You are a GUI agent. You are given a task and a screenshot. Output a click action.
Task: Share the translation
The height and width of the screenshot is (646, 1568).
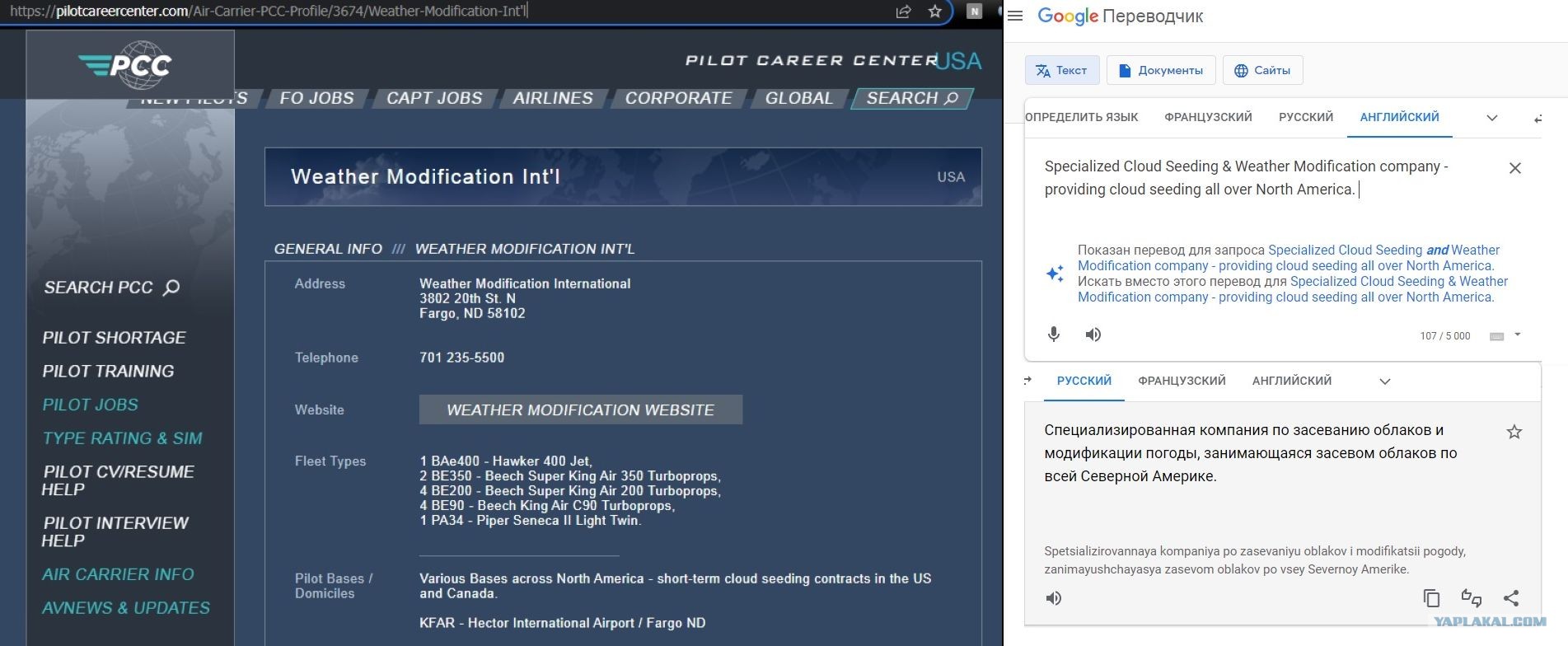click(x=1510, y=598)
